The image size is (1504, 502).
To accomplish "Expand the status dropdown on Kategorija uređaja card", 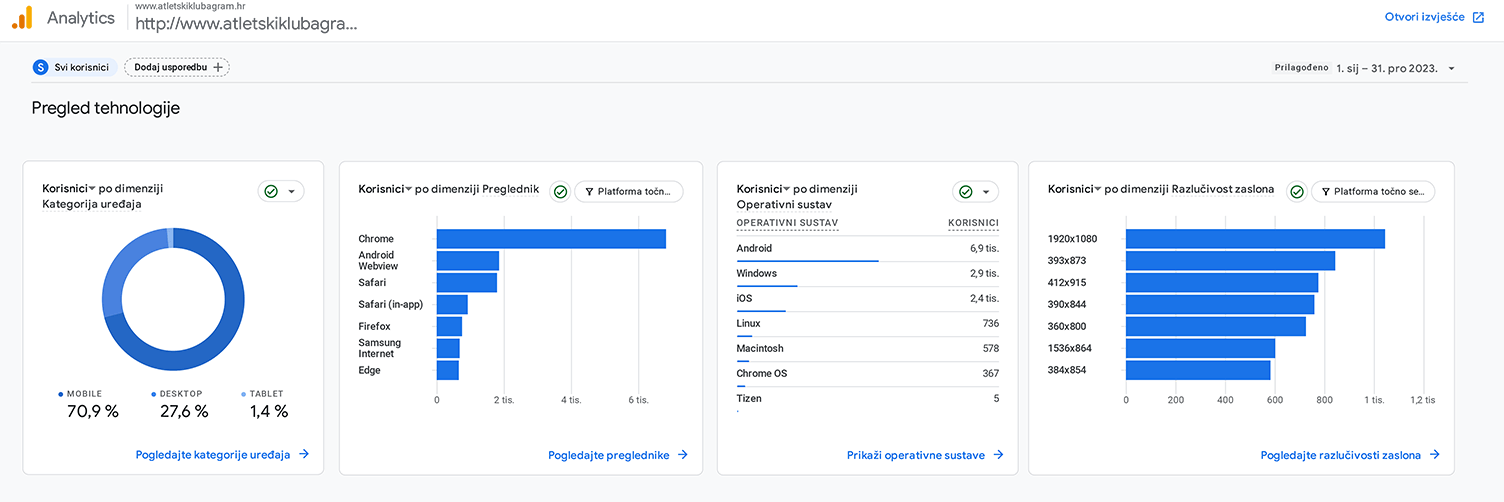I will click(x=291, y=191).
